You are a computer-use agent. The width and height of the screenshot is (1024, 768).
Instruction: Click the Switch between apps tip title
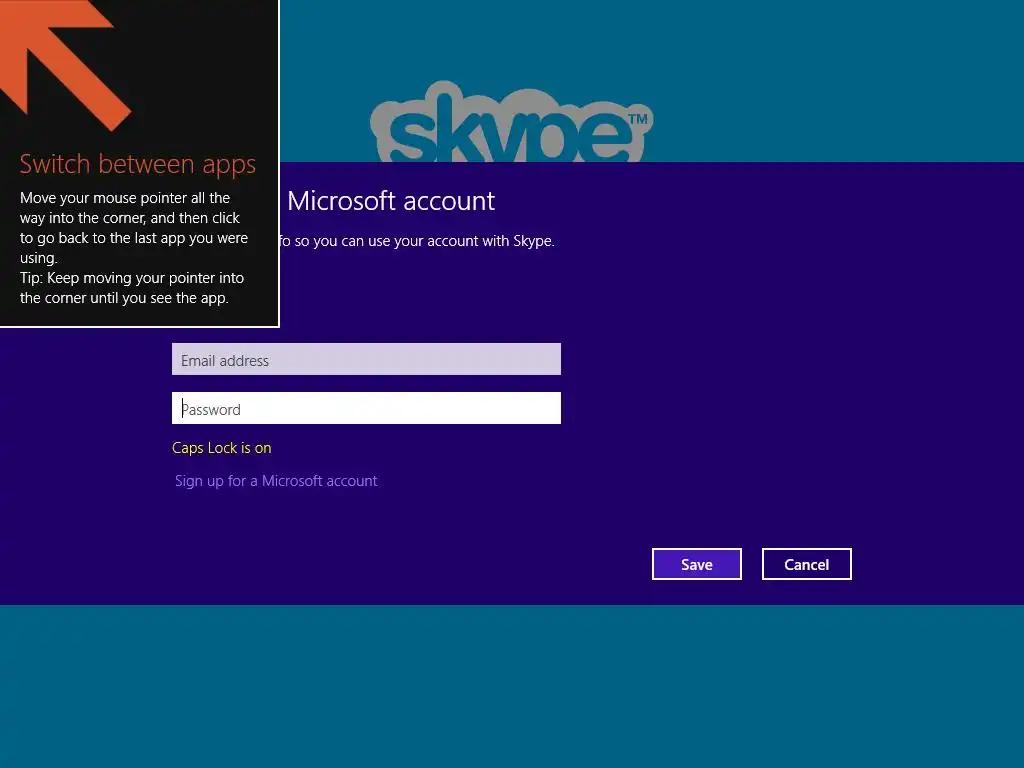click(138, 165)
